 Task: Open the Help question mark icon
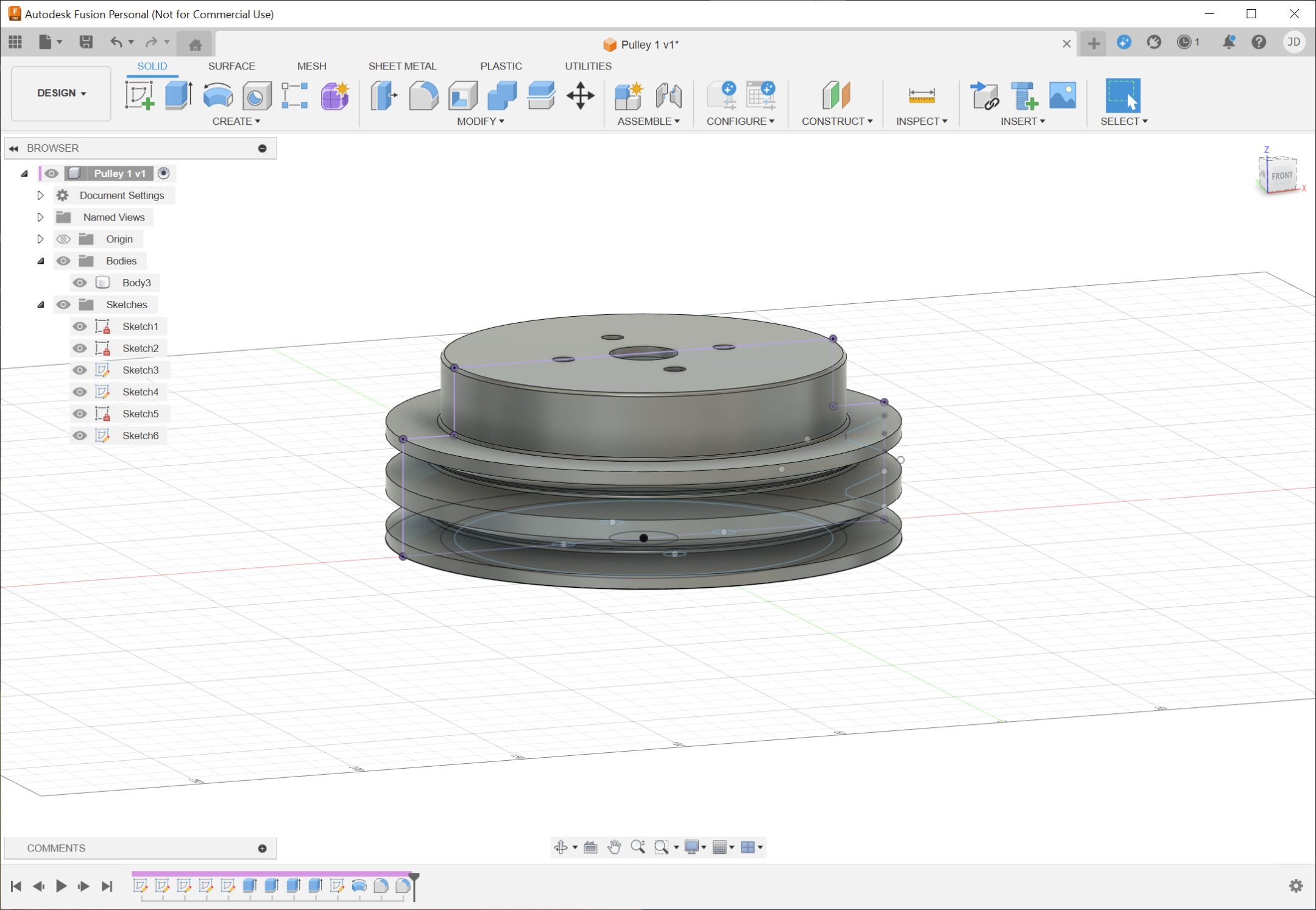(x=1259, y=42)
